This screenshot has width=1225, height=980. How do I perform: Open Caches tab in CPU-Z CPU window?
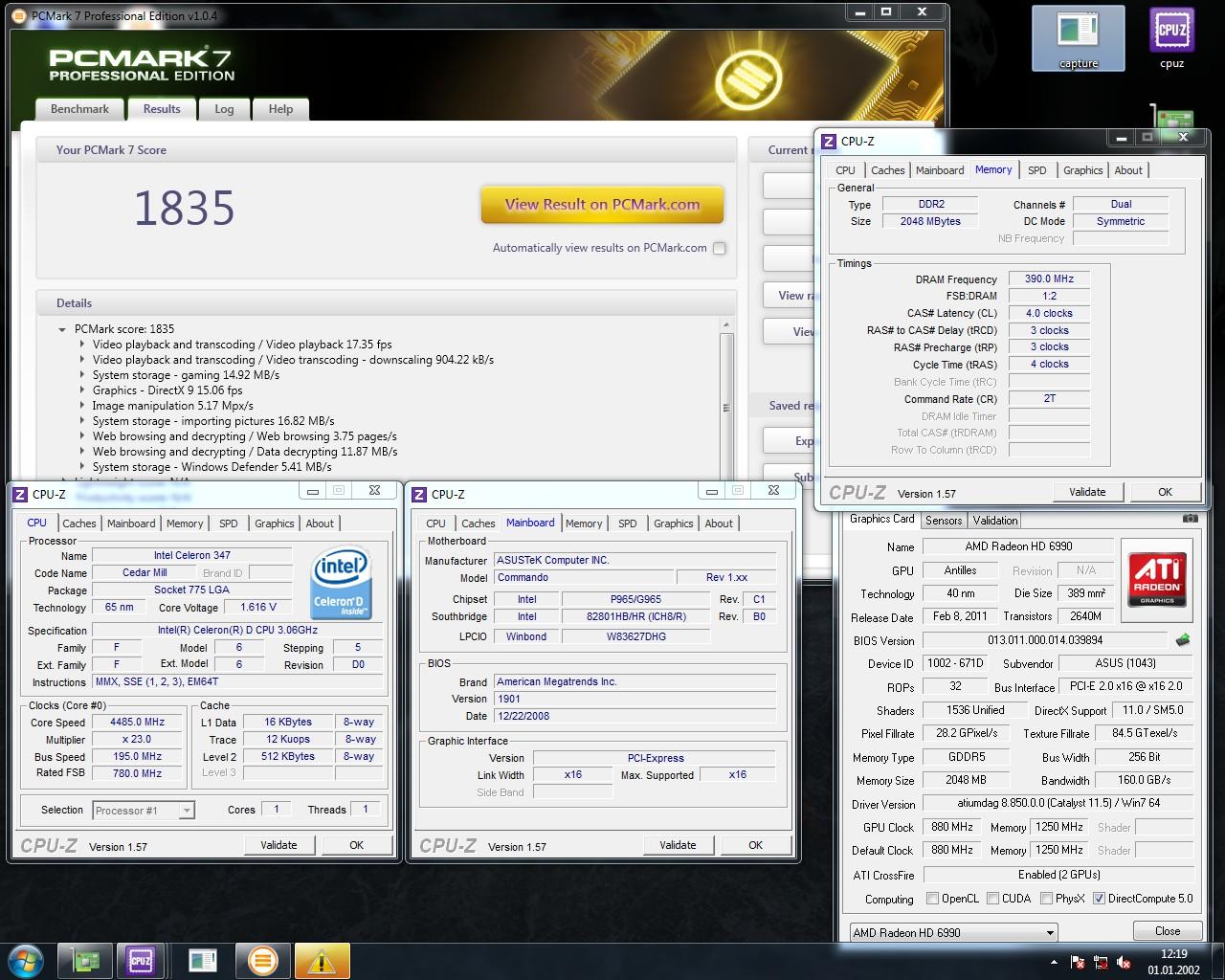point(79,523)
